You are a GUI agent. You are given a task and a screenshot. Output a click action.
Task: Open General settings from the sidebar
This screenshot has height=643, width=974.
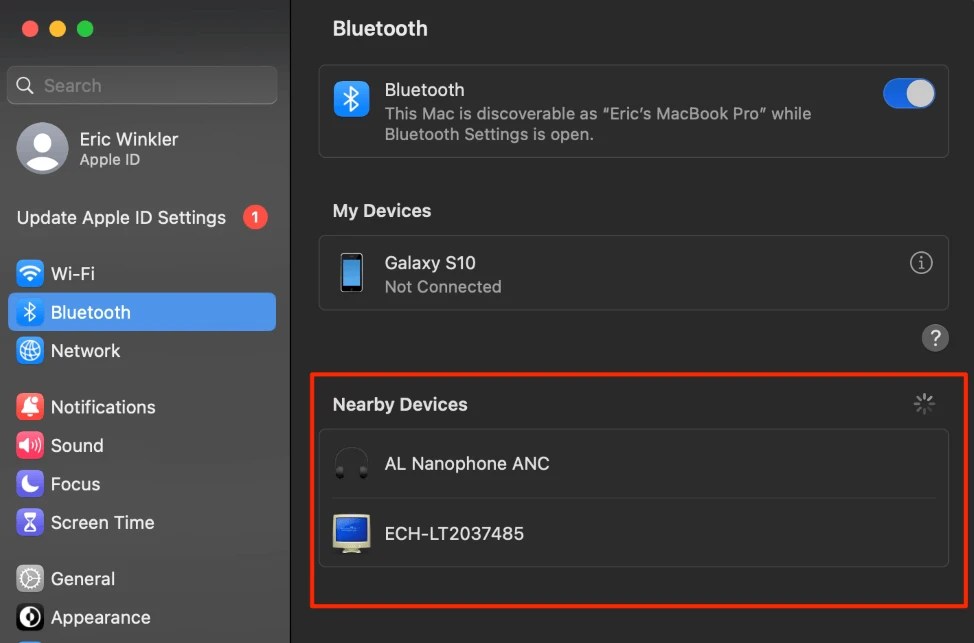pyautogui.click(x=30, y=578)
